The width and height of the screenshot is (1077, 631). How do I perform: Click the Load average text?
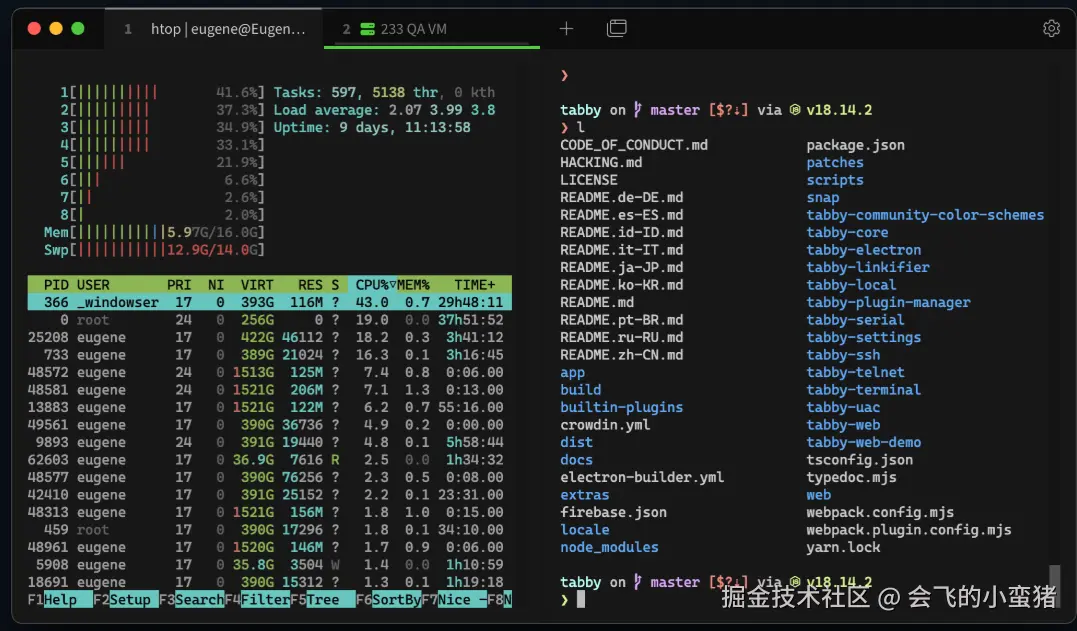(x=385, y=110)
